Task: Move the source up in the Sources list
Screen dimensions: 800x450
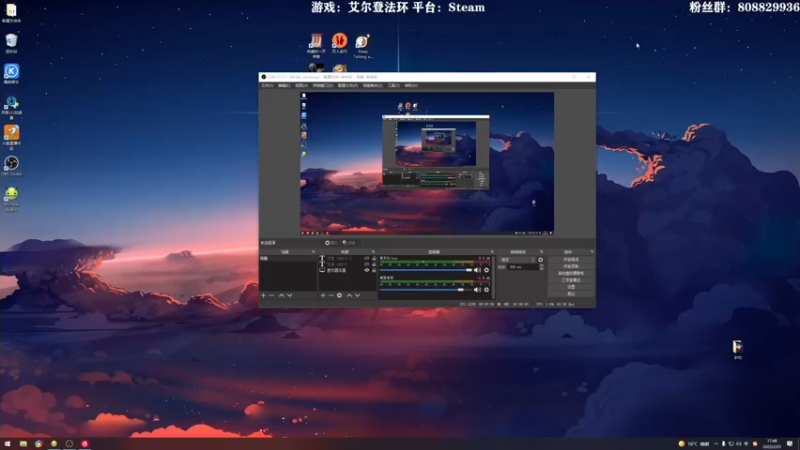Action: [349, 295]
